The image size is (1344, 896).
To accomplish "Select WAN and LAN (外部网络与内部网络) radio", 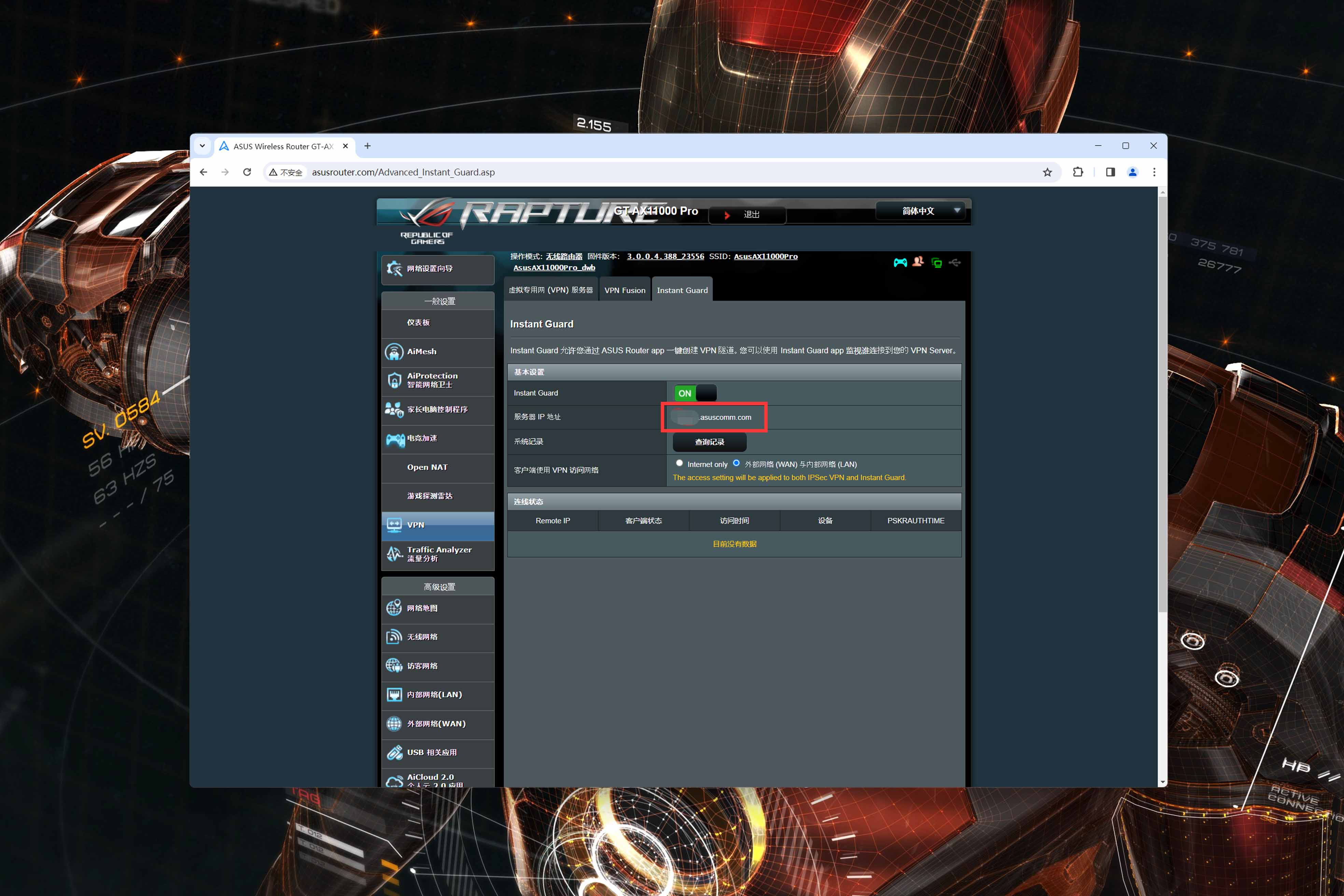I will click(736, 463).
